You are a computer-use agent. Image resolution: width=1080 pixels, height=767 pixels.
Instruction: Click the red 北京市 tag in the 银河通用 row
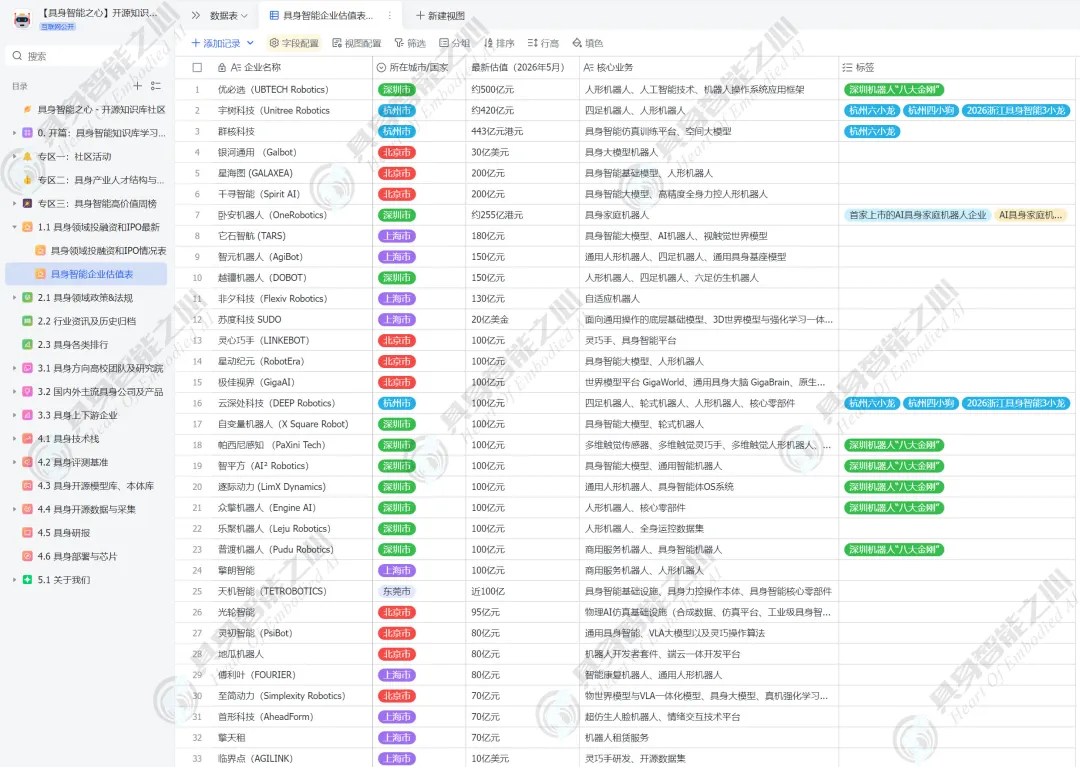tap(397, 152)
